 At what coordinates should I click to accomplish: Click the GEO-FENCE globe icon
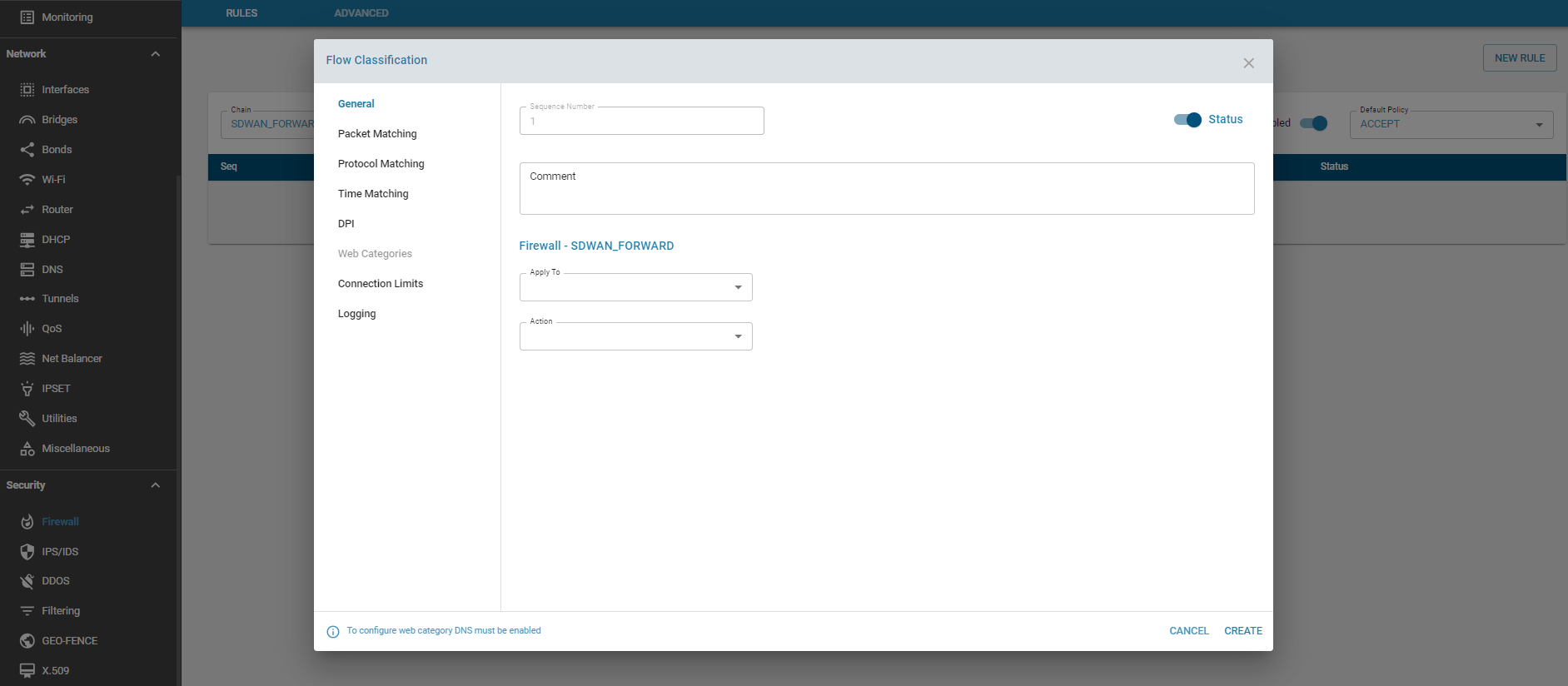click(x=27, y=641)
